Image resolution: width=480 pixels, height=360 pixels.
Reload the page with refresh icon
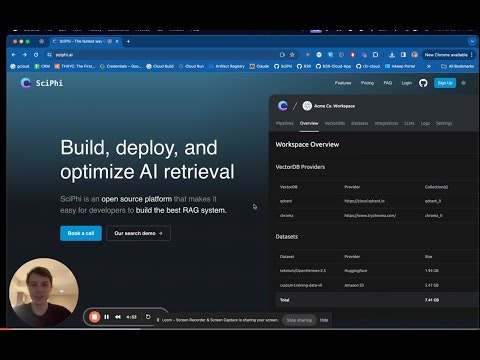click(36, 55)
